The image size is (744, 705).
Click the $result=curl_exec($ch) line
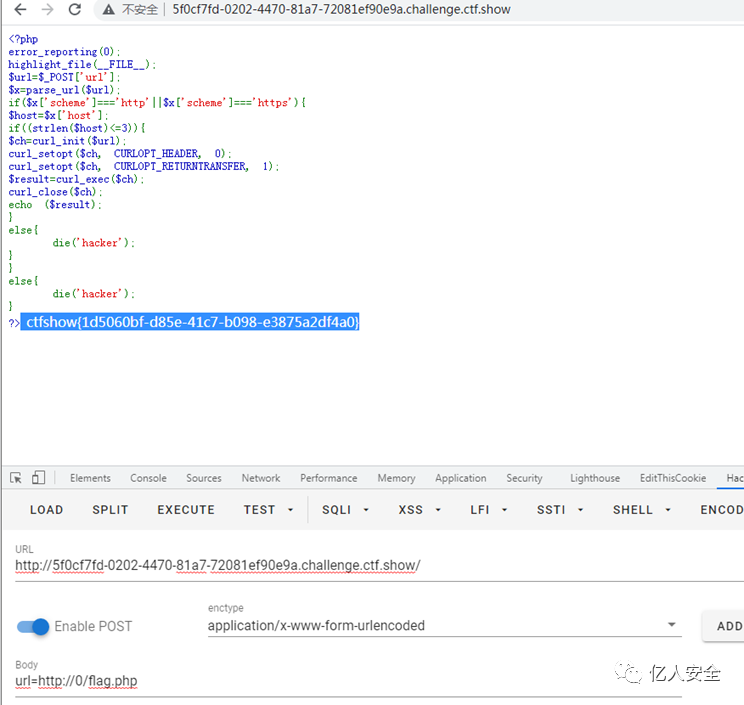[x=76, y=179]
